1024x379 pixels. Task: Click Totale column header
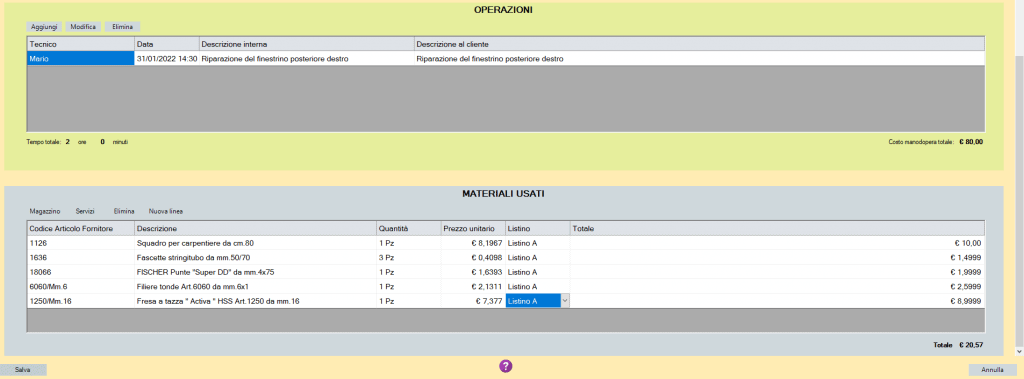point(777,228)
